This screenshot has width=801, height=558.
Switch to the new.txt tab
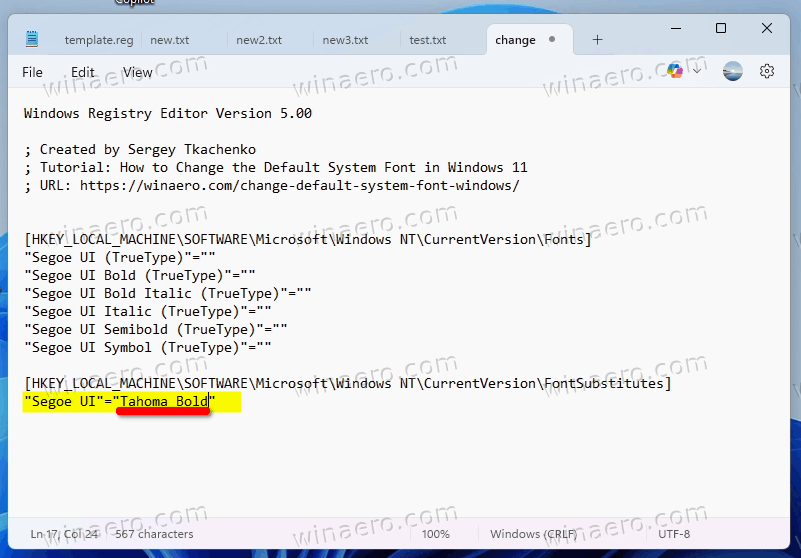point(170,40)
